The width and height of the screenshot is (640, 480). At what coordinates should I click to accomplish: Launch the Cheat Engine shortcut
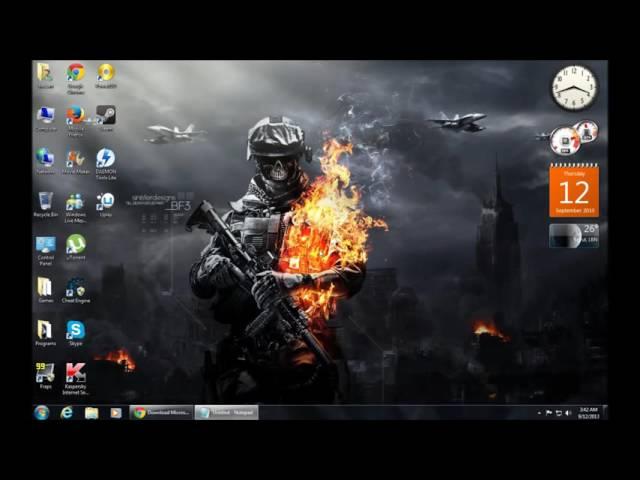tap(76, 290)
